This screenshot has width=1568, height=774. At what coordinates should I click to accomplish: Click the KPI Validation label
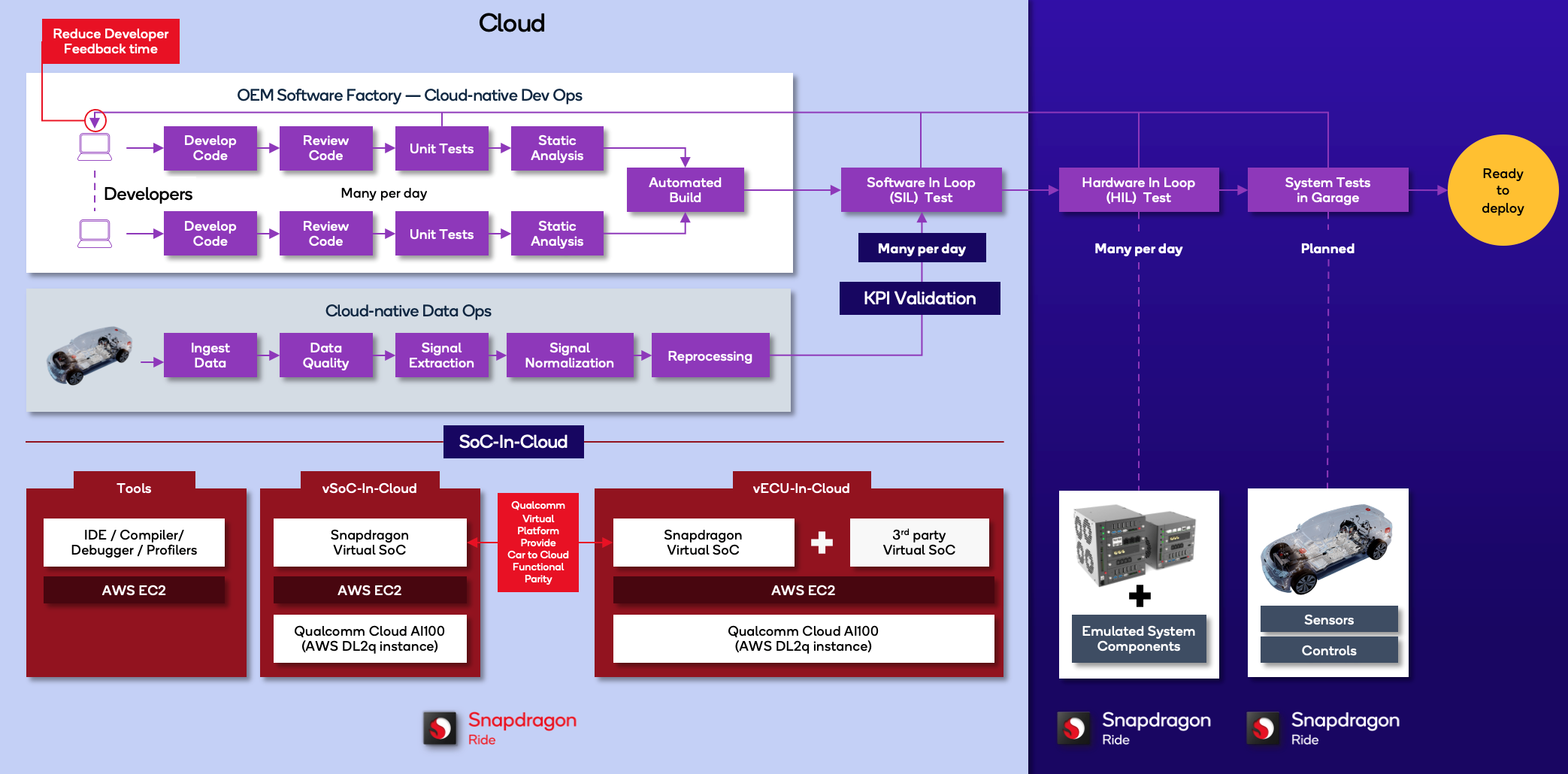[919, 298]
